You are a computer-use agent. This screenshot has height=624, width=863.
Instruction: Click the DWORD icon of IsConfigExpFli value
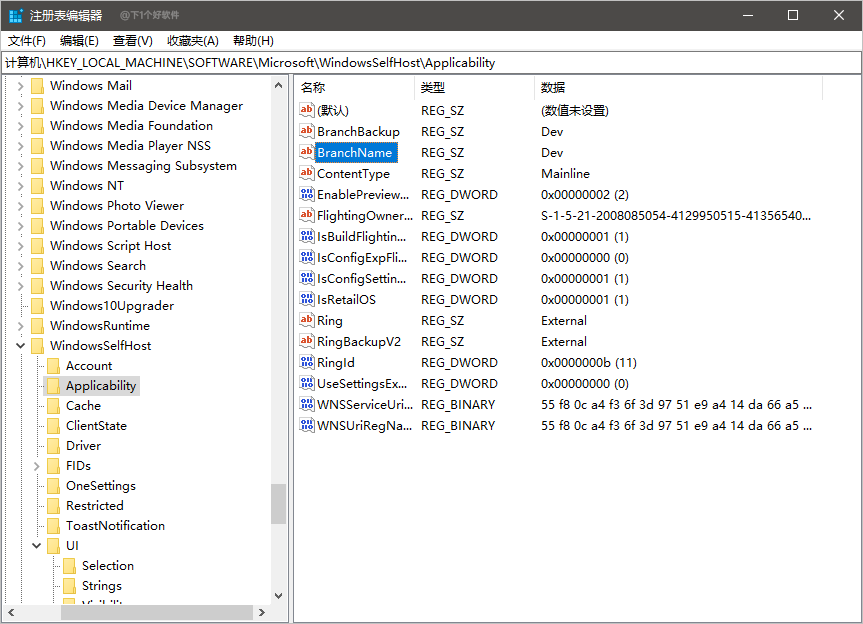coord(307,257)
